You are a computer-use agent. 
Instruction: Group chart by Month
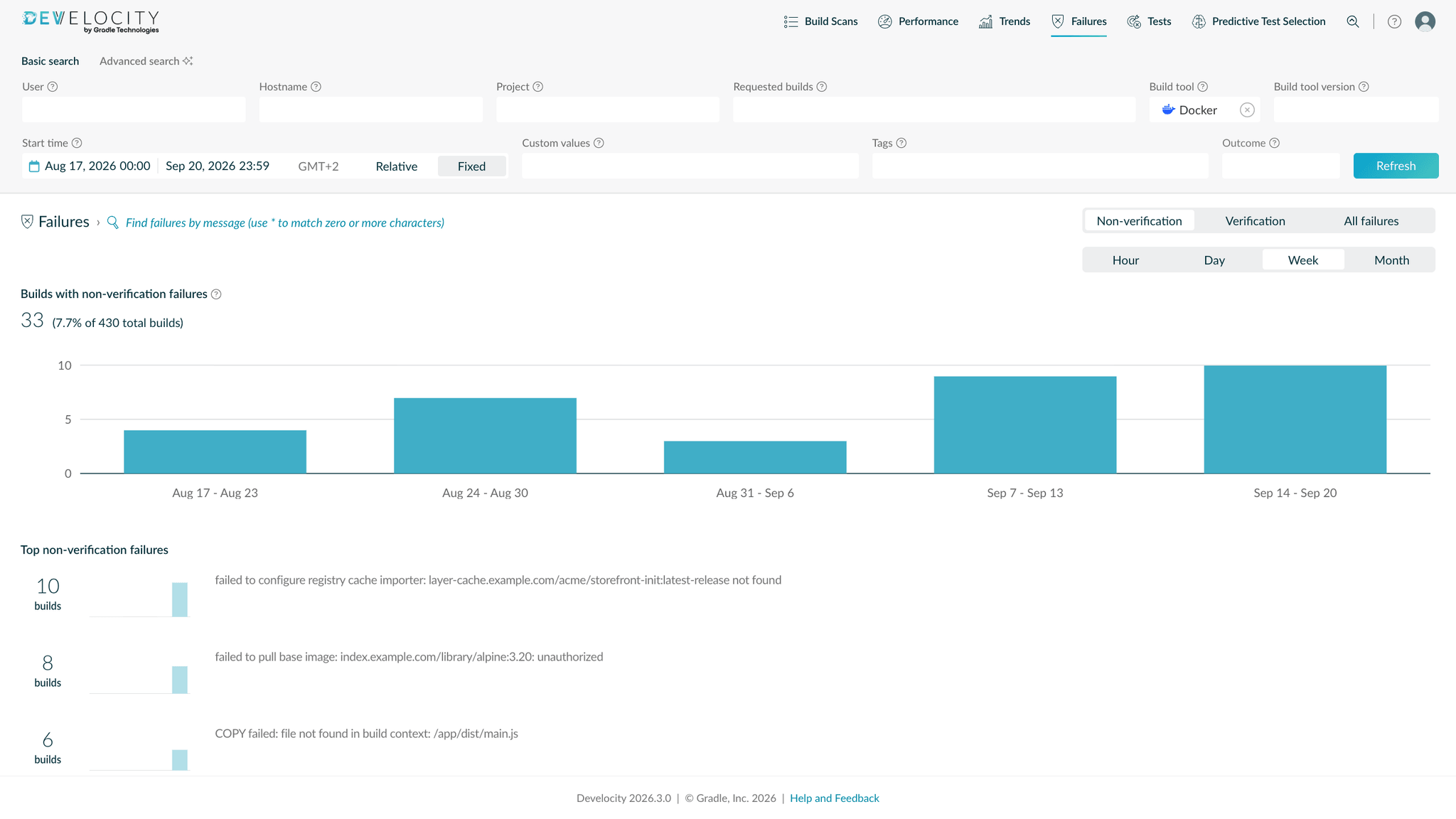1392,260
